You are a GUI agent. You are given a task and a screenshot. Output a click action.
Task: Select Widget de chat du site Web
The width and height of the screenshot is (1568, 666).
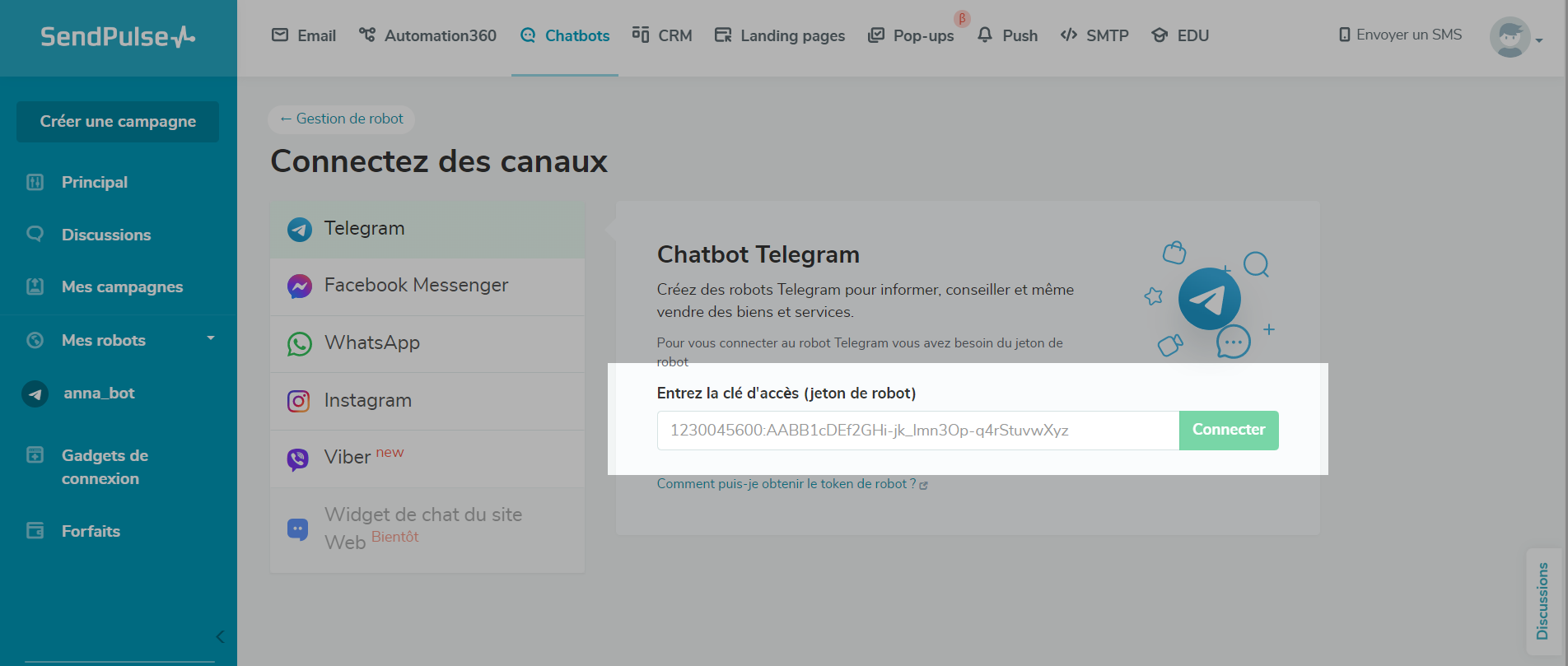point(427,529)
